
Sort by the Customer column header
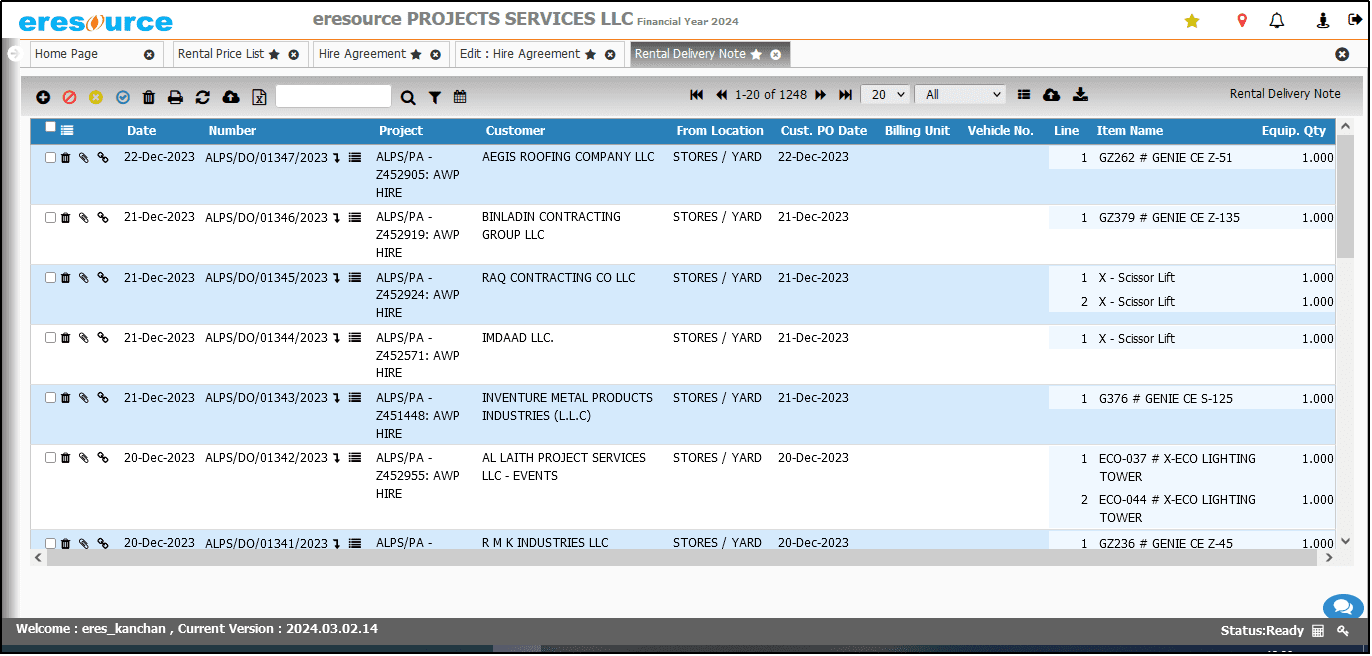click(x=515, y=131)
